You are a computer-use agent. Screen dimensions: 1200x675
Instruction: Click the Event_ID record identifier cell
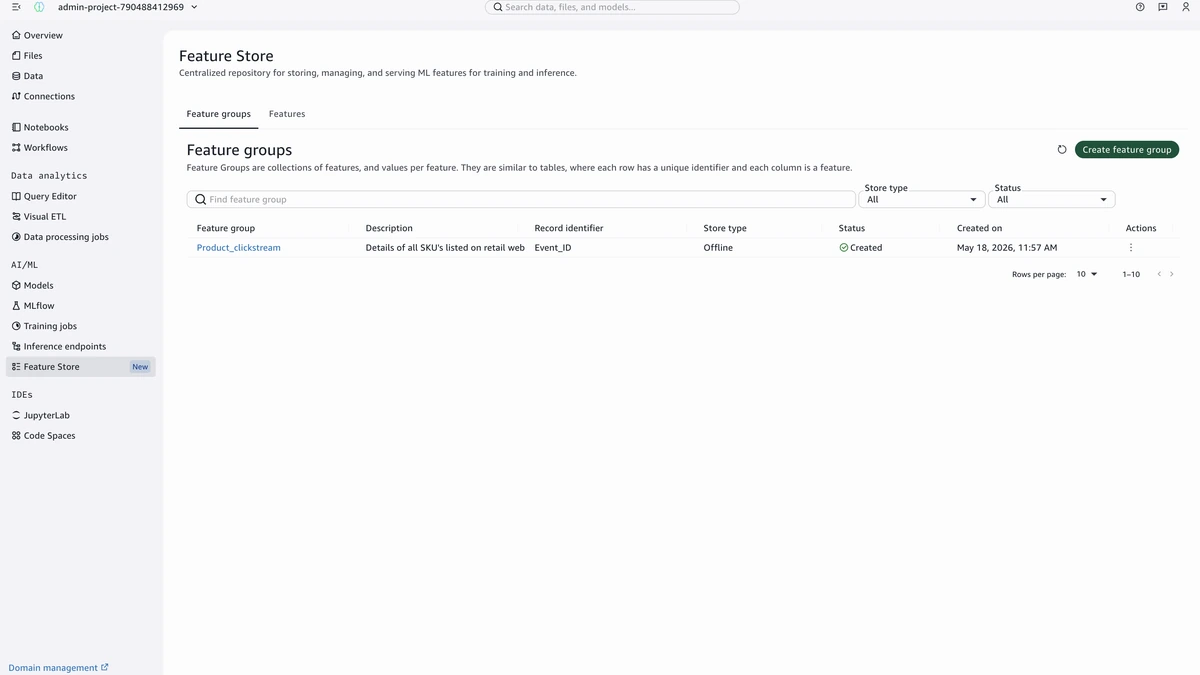(x=553, y=248)
